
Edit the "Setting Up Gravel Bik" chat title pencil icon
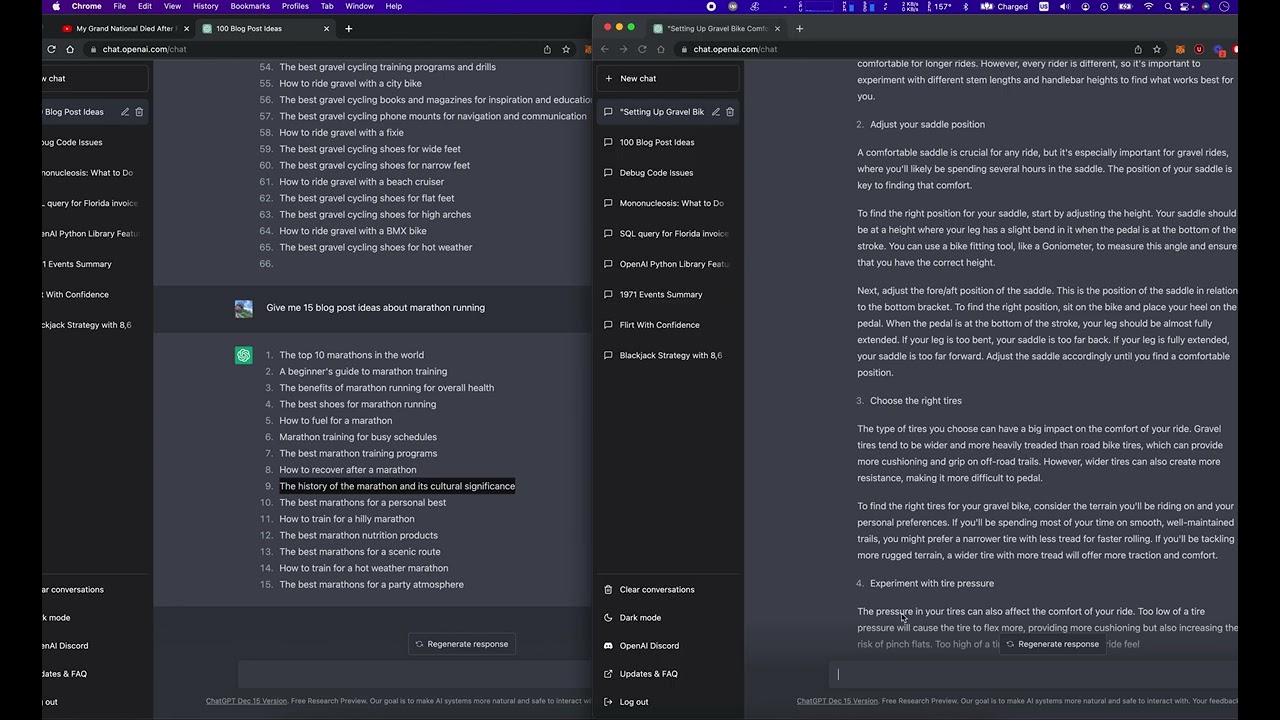(716, 112)
